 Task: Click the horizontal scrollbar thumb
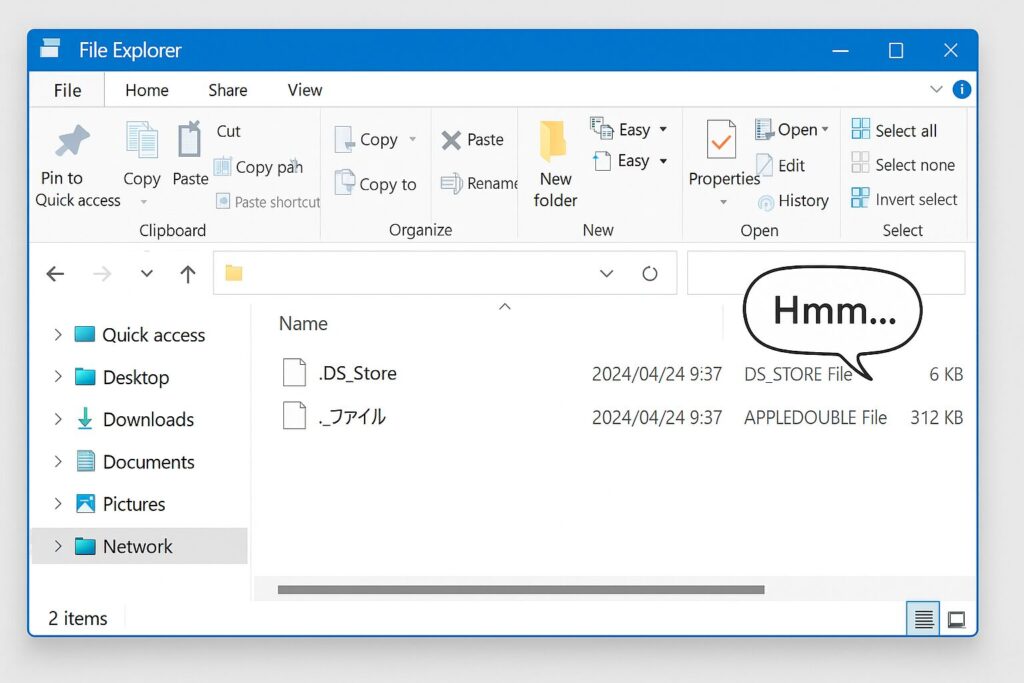[x=520, y=590]
